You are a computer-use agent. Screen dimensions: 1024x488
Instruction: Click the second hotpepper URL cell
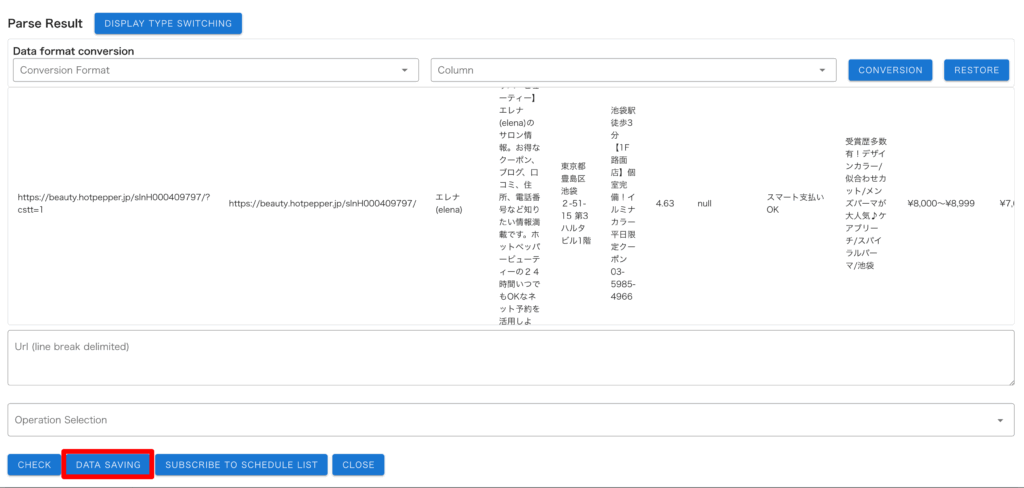[x=322, y=203]
